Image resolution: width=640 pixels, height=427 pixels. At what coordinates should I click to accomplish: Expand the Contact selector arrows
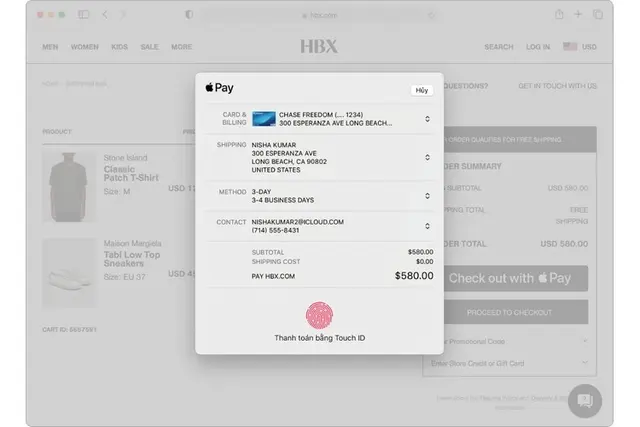427,226
